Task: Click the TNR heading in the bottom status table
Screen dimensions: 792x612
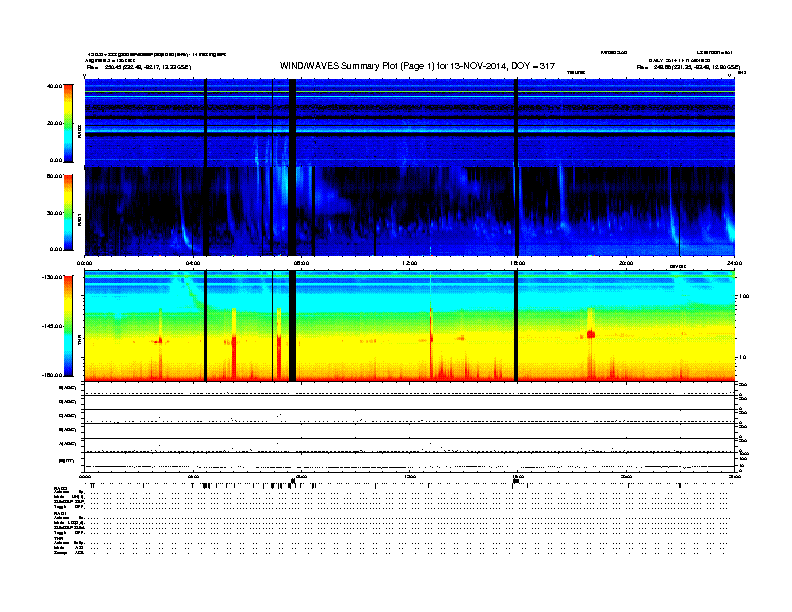Action: click(59, 538)
